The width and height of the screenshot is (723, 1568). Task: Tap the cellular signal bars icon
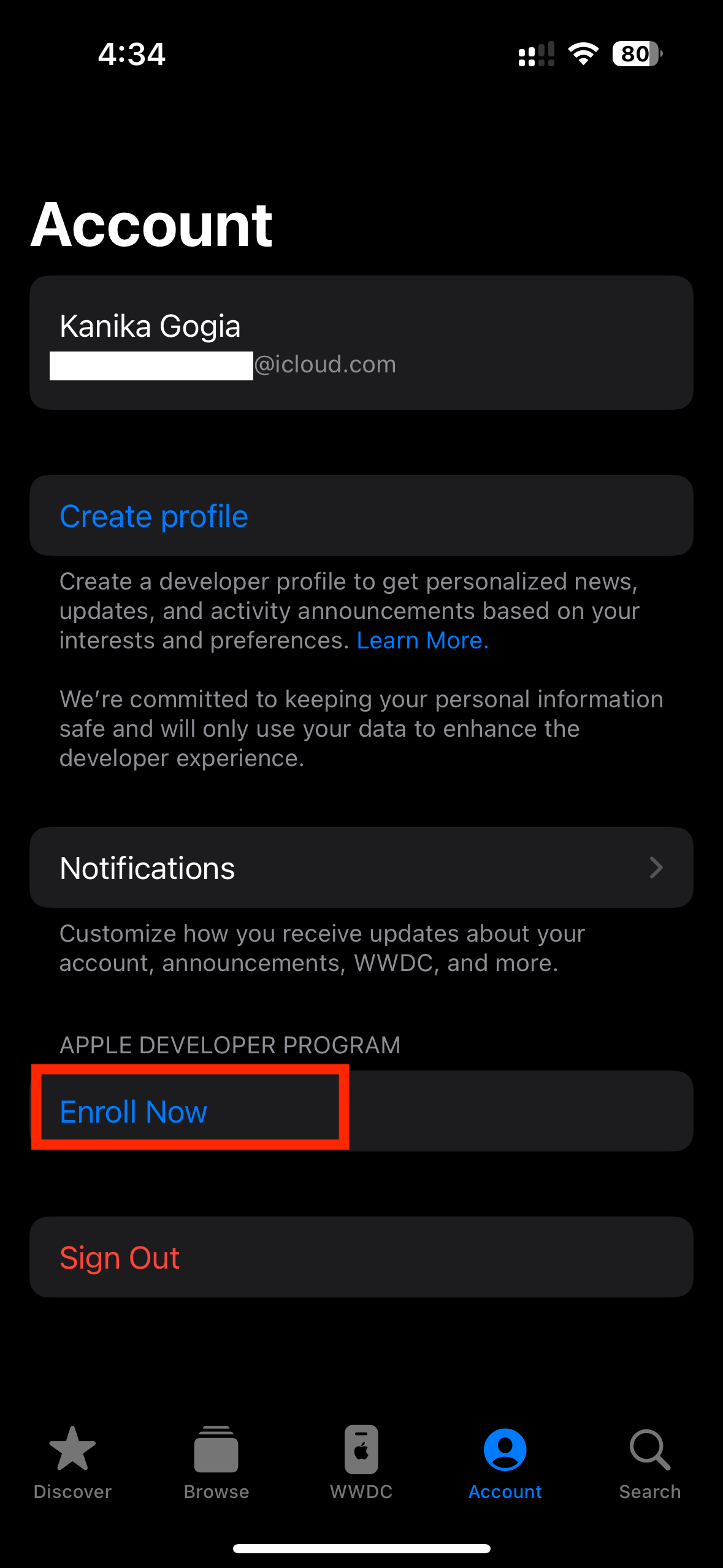coord(537,54)
